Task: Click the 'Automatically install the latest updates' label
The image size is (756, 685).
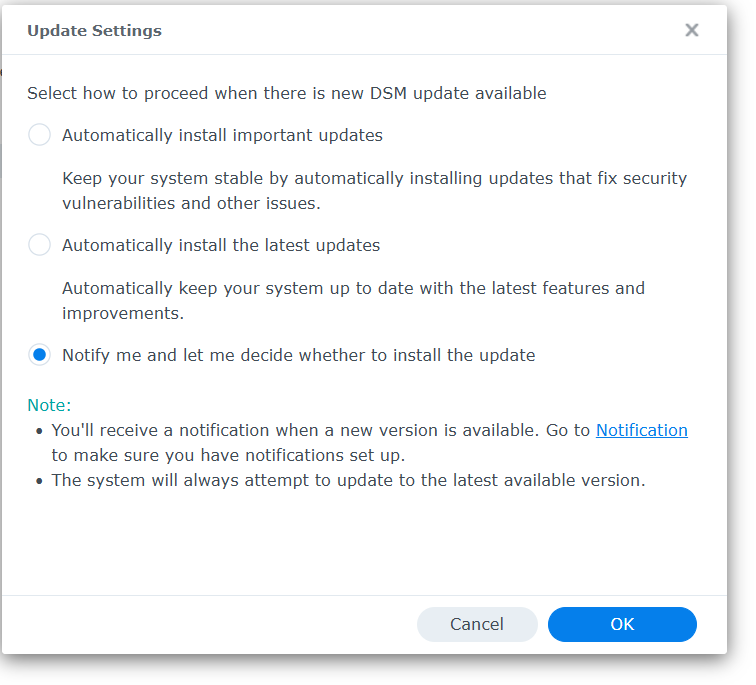Action: (x=221, y=245)
